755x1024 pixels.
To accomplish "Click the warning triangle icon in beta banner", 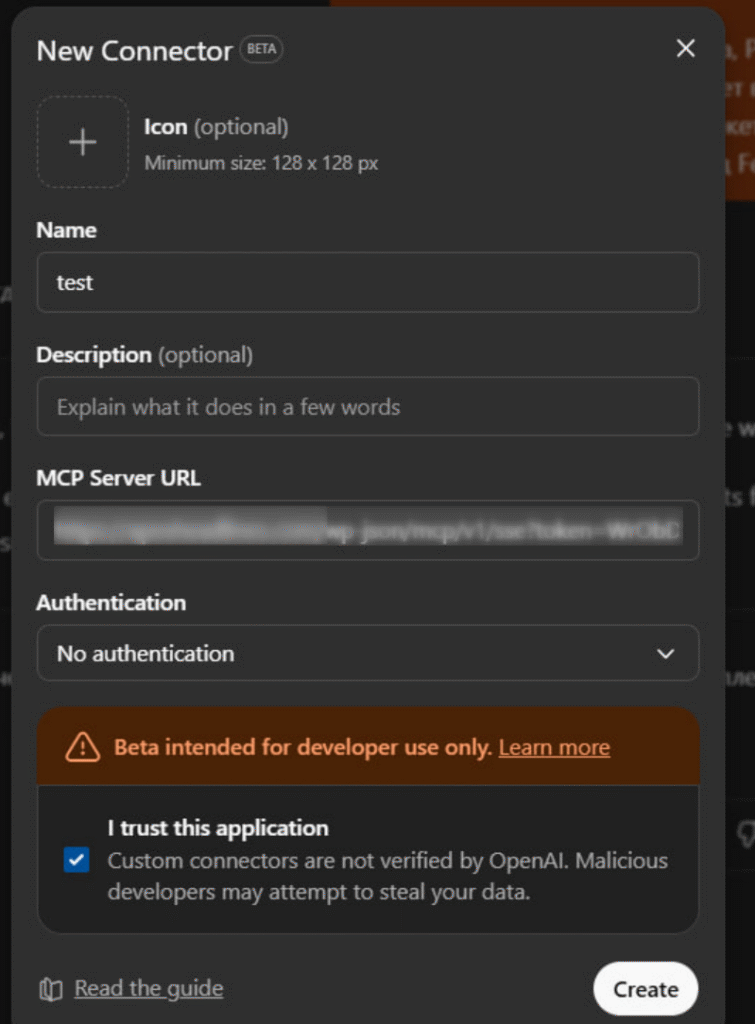I will click(82, 747).
